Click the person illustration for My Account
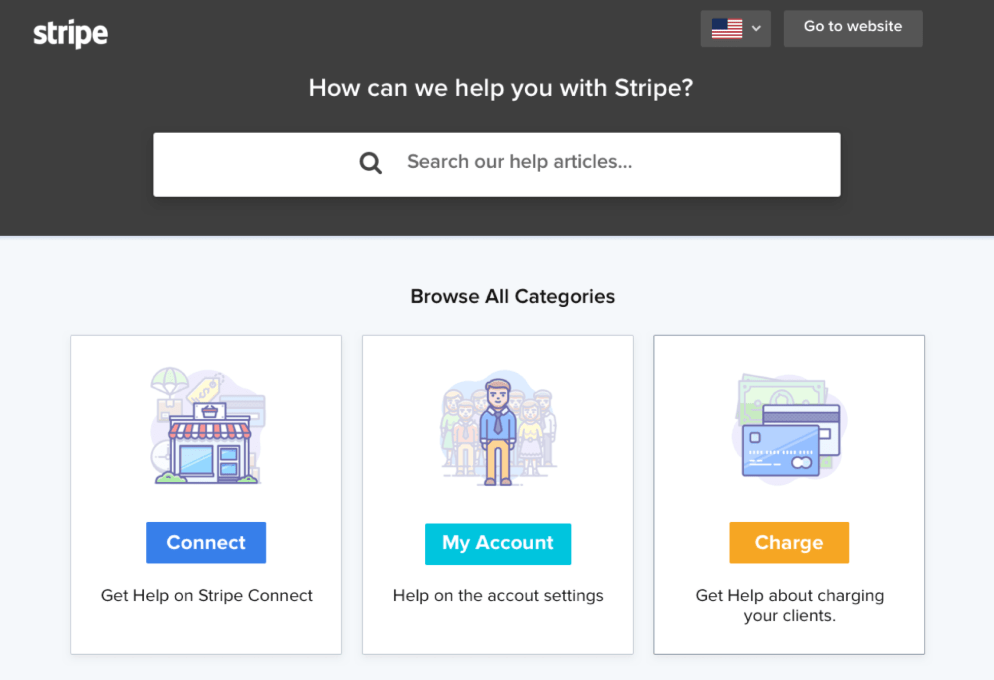Screen dimensions: 994x680 [498, 428]
